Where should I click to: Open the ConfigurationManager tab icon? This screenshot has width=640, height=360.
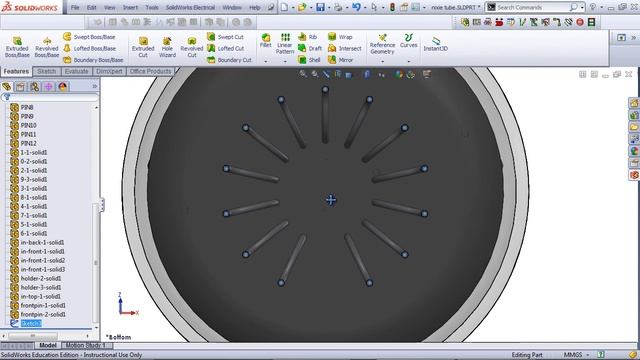(x=34, y=87)
